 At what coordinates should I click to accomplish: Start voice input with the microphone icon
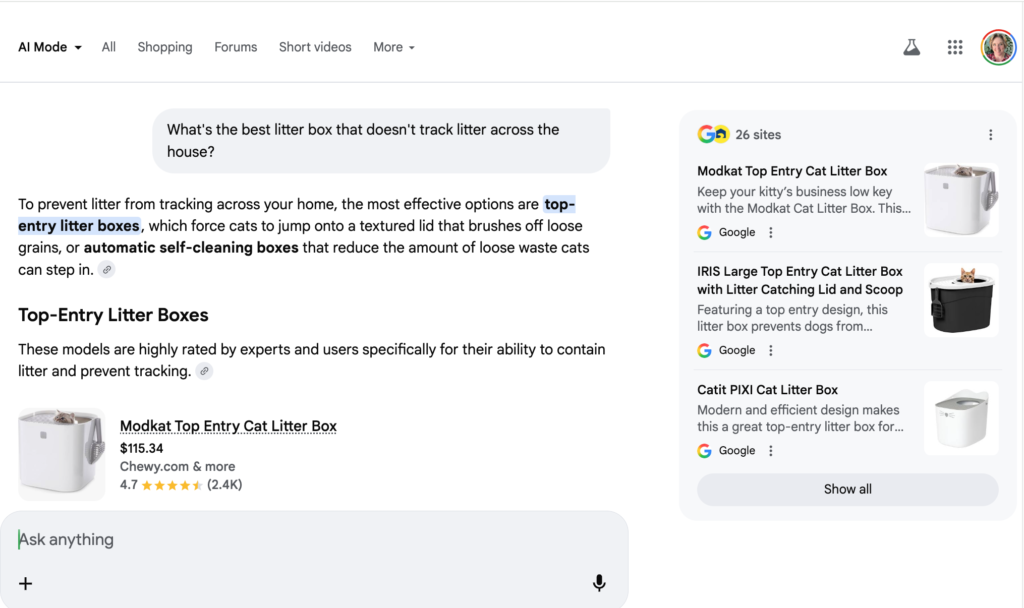(598, 583)
